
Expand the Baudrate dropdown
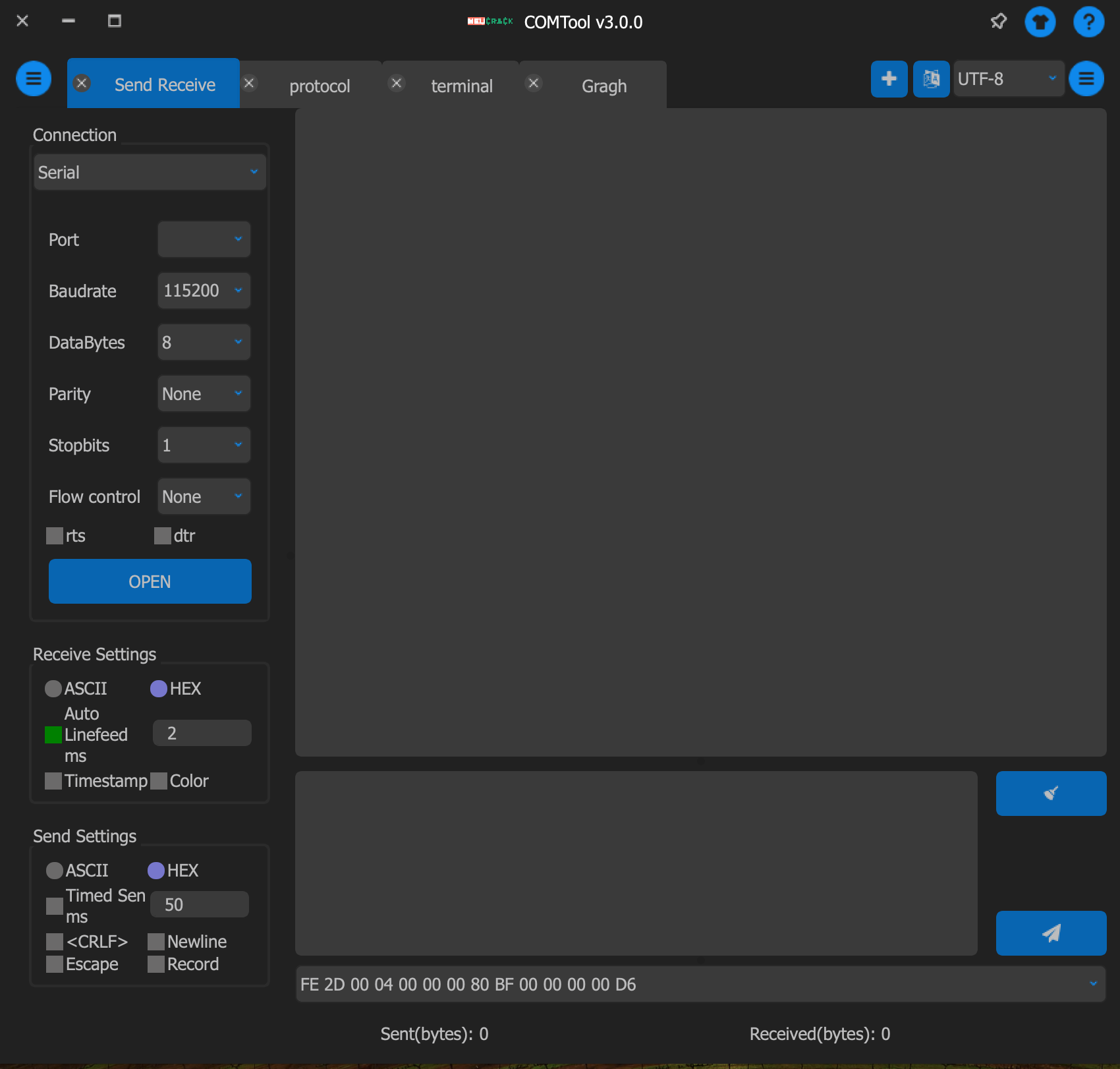[x=204, y=291]
